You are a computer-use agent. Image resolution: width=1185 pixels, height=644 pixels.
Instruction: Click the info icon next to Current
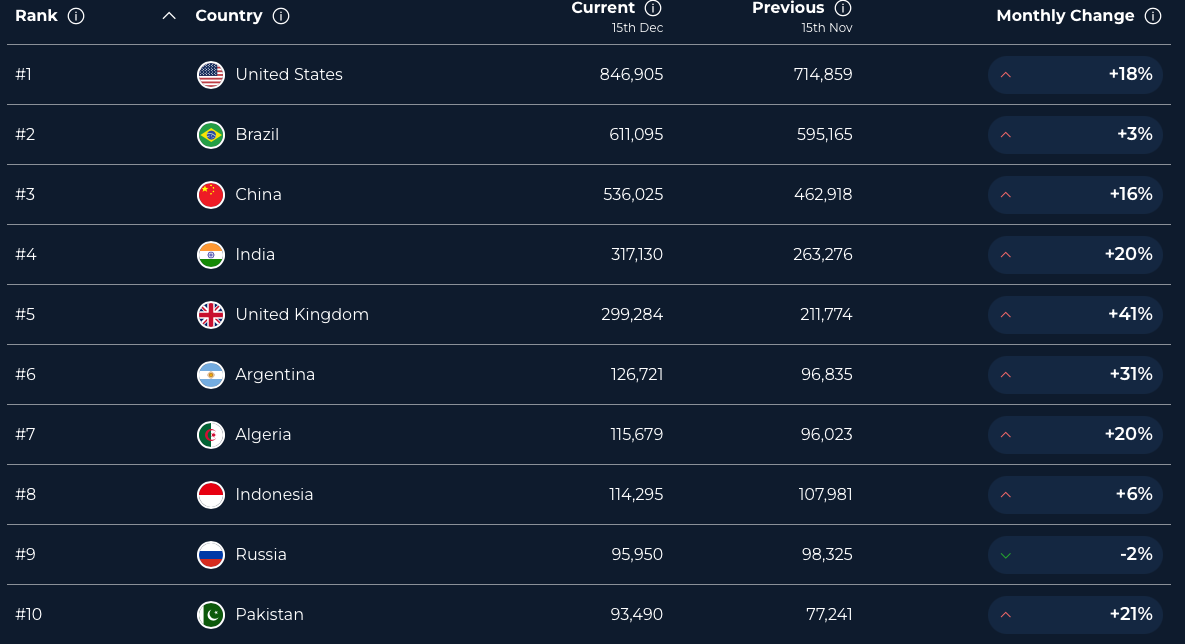click(x=654, y=8)
